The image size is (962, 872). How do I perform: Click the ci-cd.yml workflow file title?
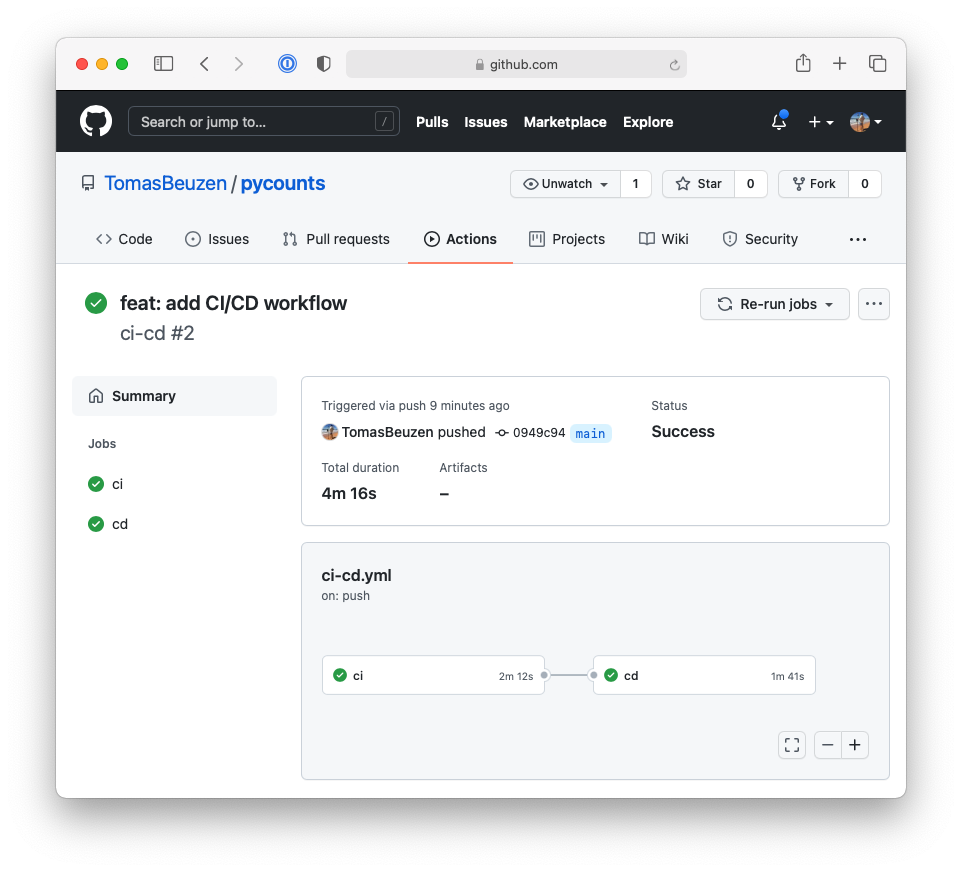click(x=356, y=576)
